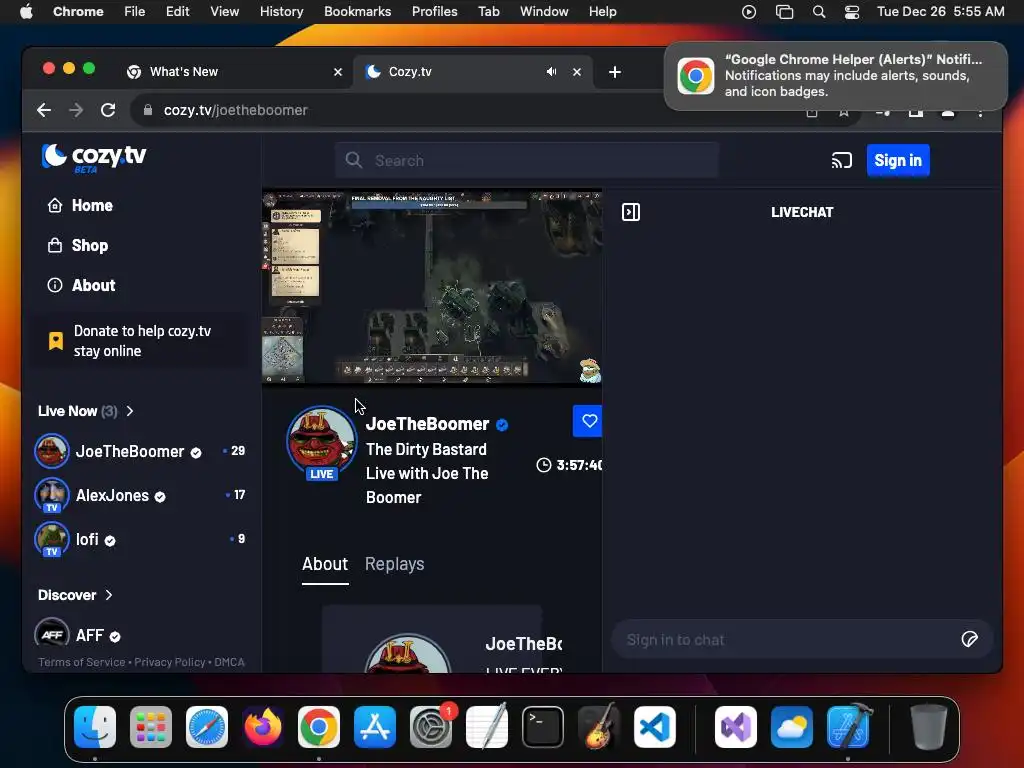
Task: Open the View menu
Action: pos(224,12)
